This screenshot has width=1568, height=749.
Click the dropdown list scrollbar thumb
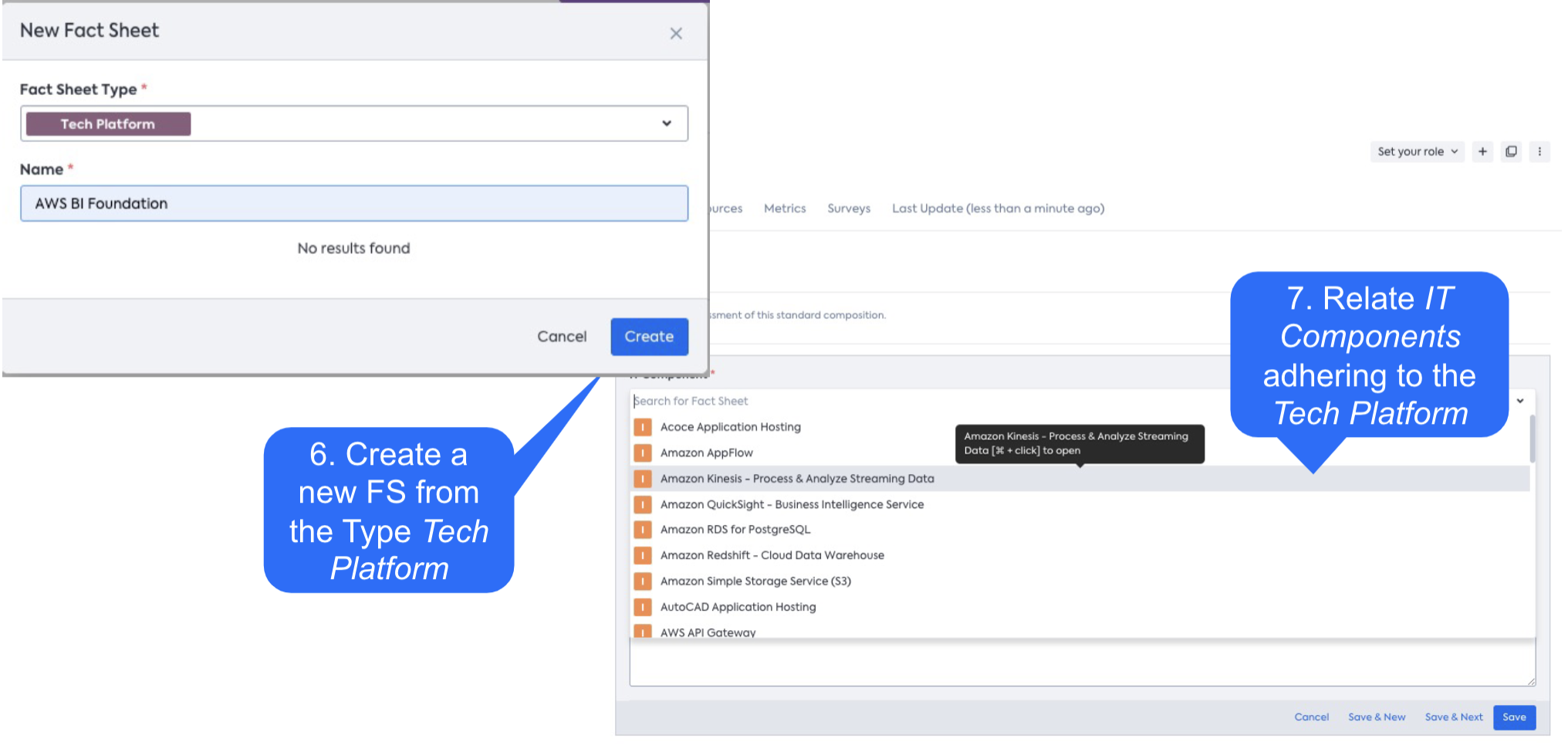click(x=1532, y=439)
